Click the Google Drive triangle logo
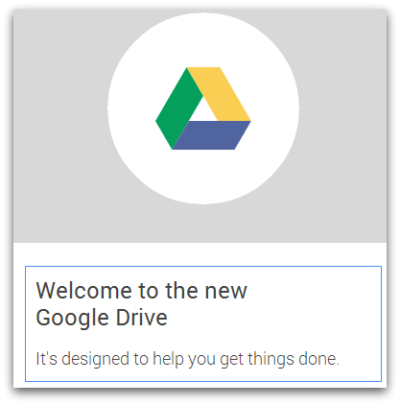This screenshot has height=405, width=400. [203, 108]
